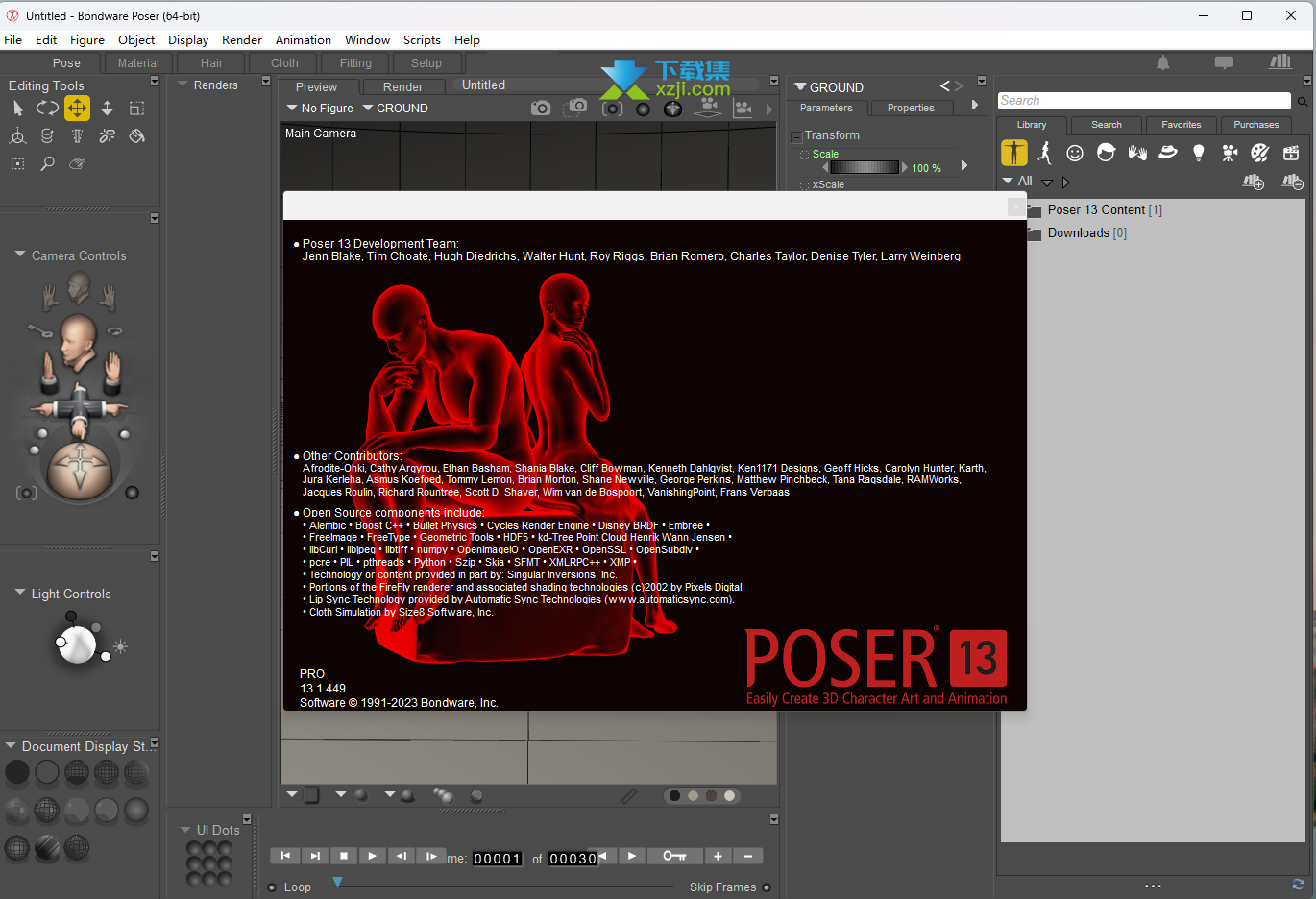
Task: Toggle the light position globe control
Action: (x=78, y=644)
